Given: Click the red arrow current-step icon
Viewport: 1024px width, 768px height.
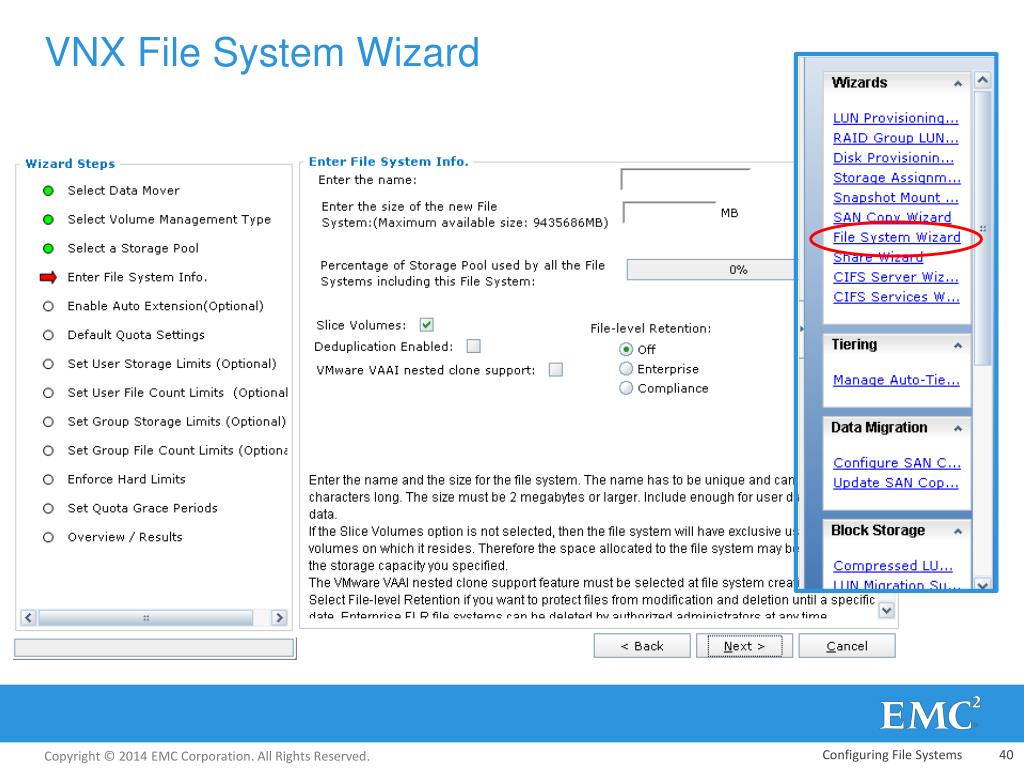Looking at the screenshot, I should click(x=48, y=278).
